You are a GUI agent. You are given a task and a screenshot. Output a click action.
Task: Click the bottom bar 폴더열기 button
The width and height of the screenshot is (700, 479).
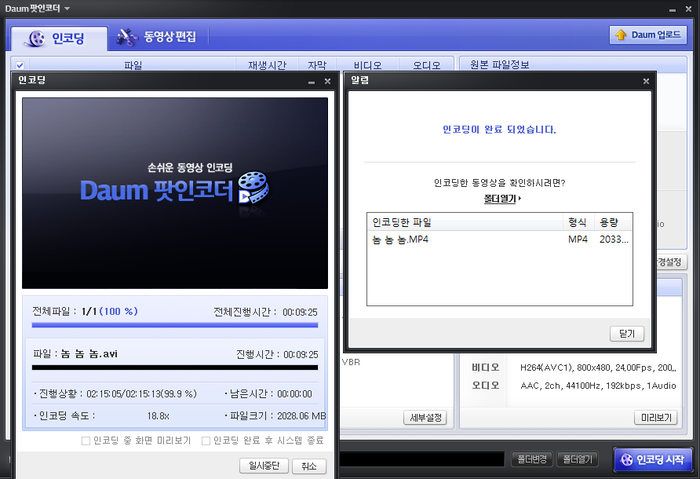coord(577,459)
